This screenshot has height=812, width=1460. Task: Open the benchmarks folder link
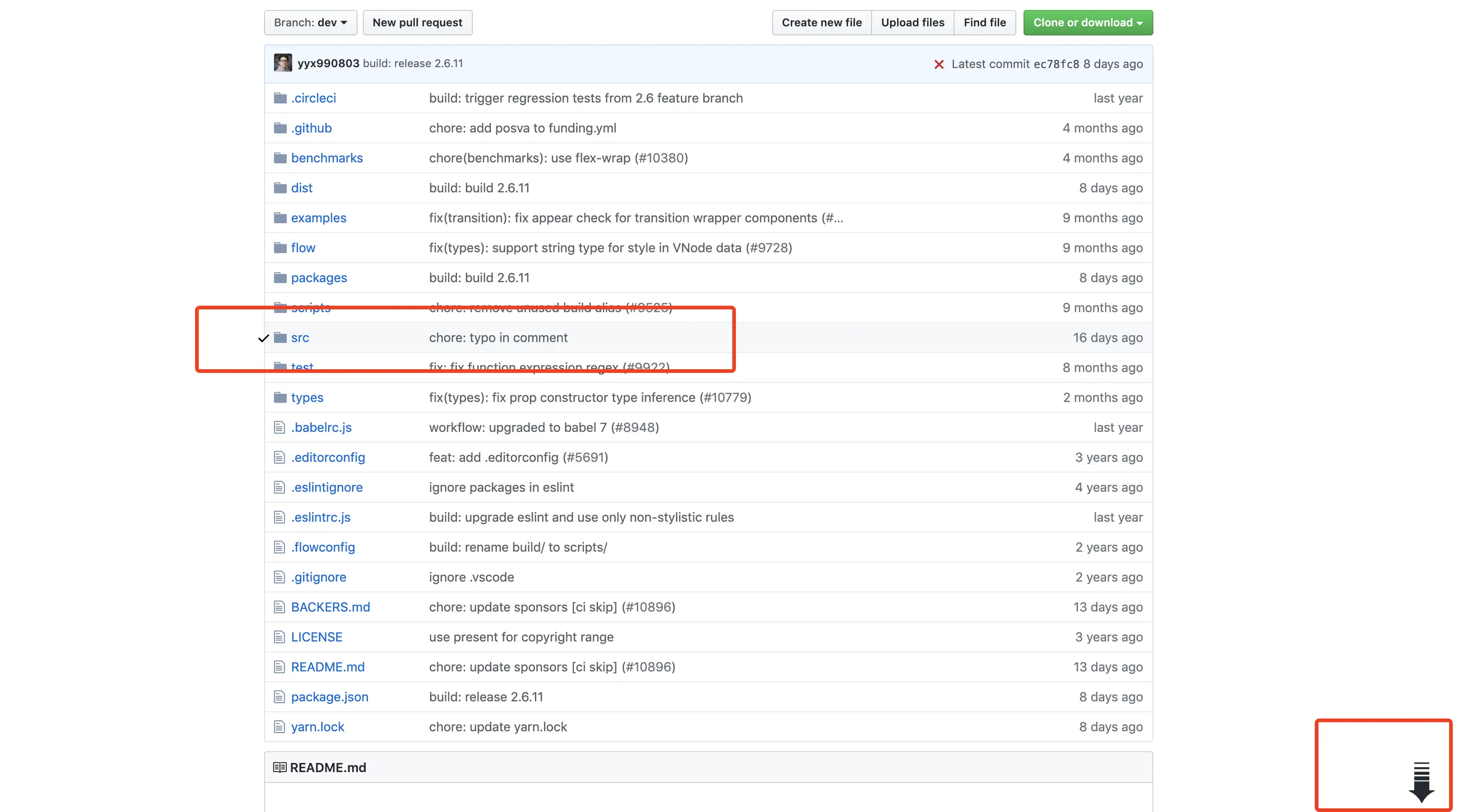pyautogui.click(x=326, y=158)
